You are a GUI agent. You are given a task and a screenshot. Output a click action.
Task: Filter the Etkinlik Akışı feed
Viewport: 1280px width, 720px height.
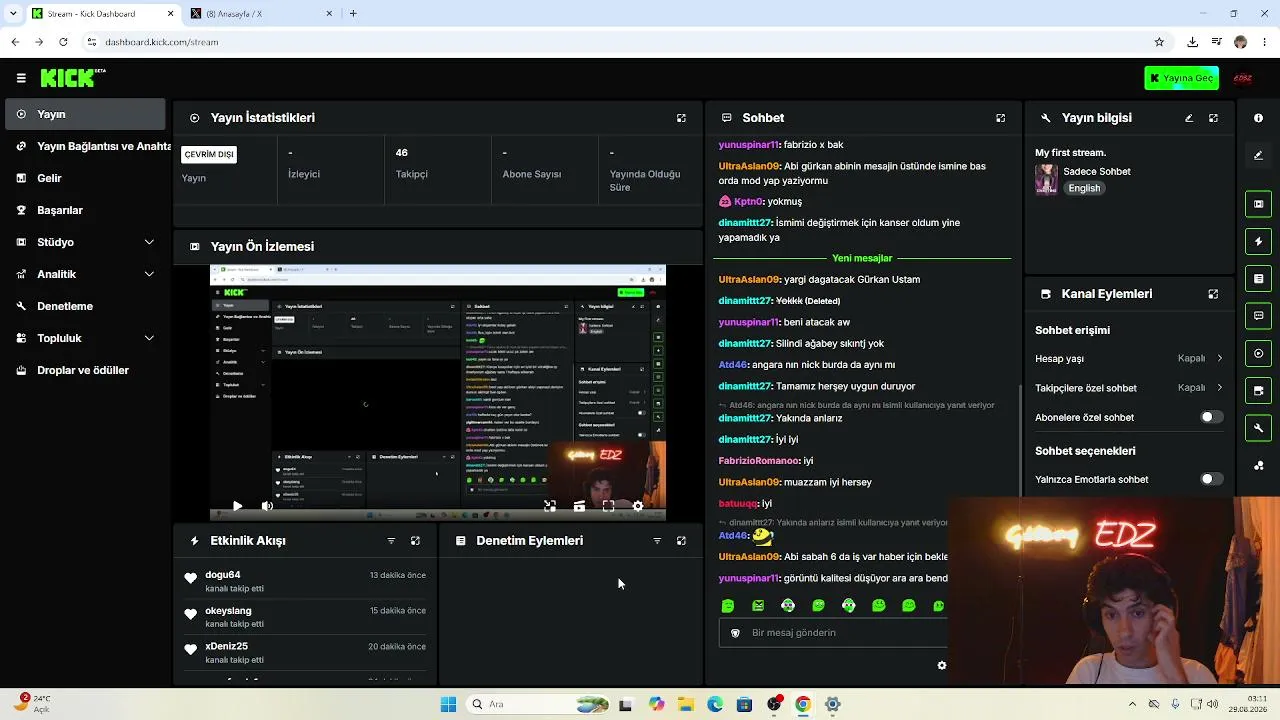(x=391, y=541)
